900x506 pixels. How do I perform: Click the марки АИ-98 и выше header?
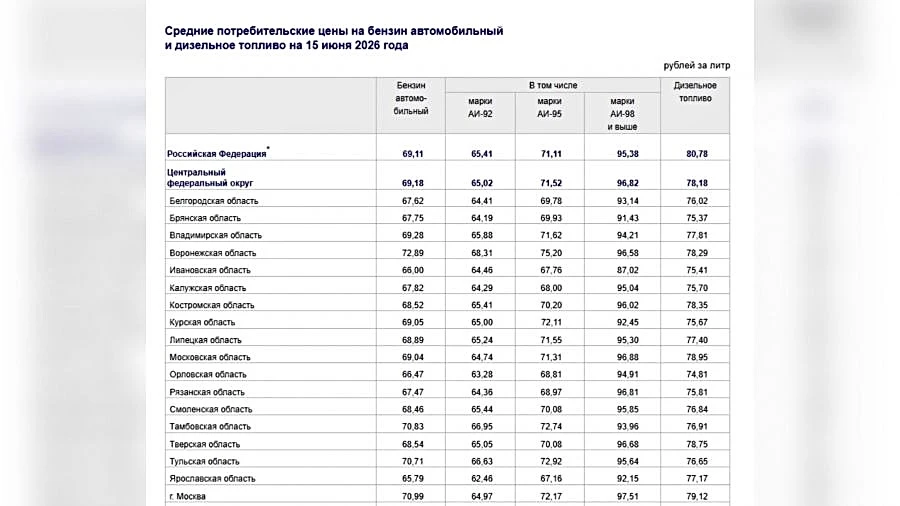click(622, 114)
